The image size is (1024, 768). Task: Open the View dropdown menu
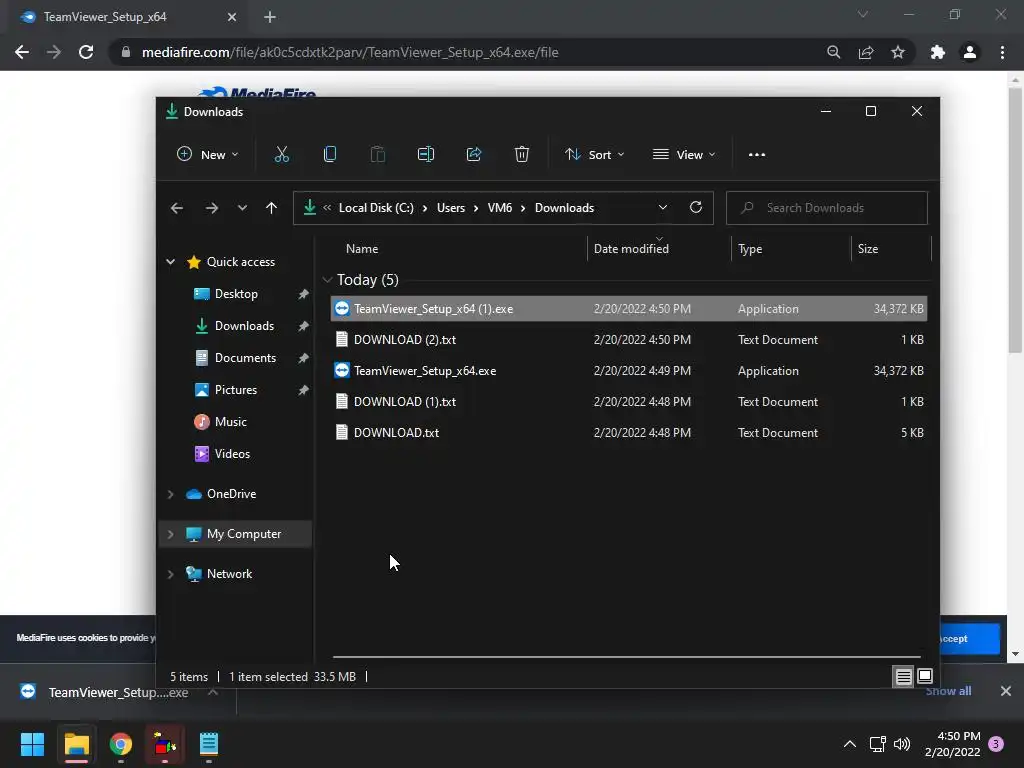click(x=684, y=155)
